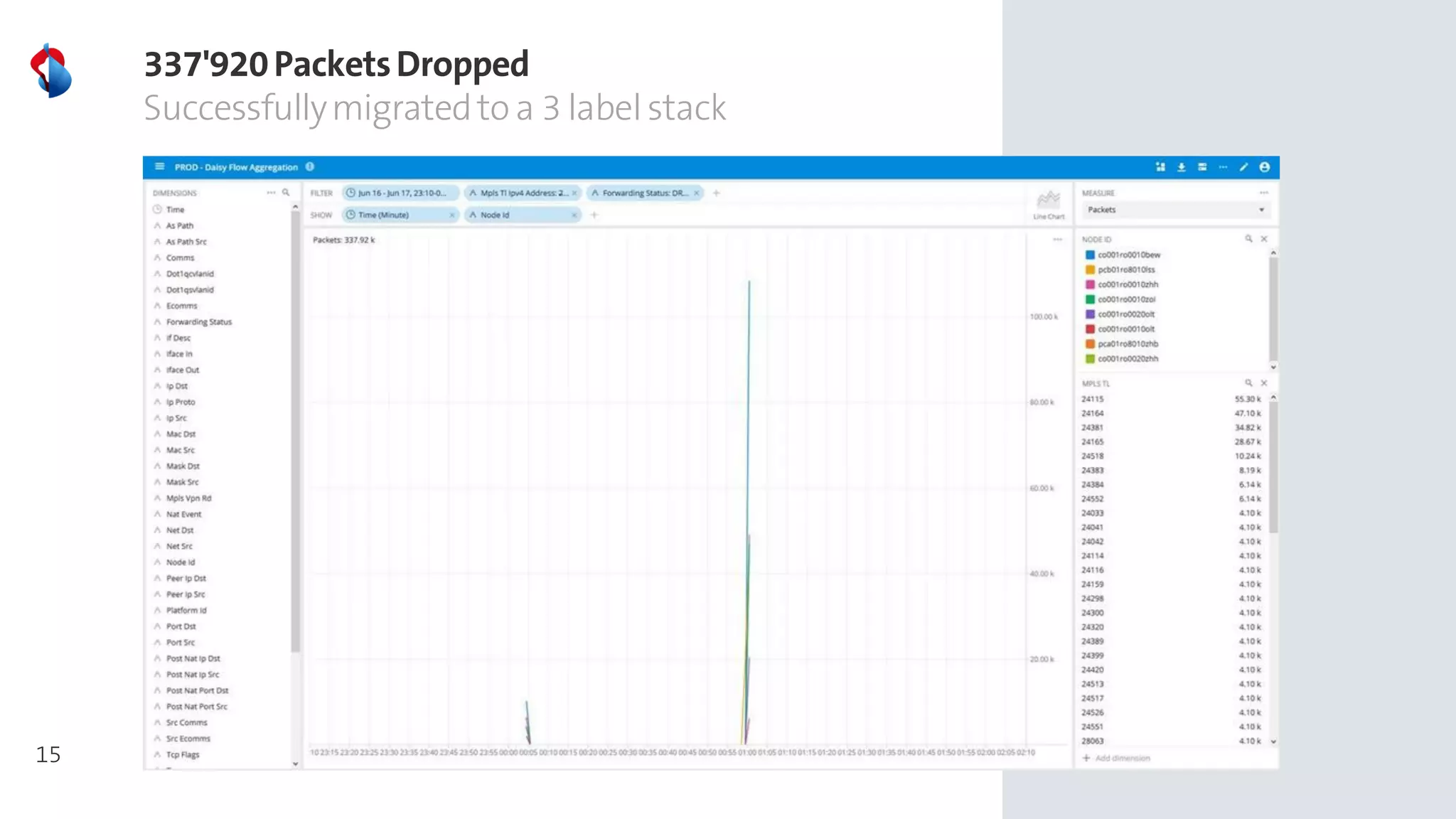Select the Mpls Vpn Rd dimension
Screen dimensions: 1456x819
(x=188, y=498)
